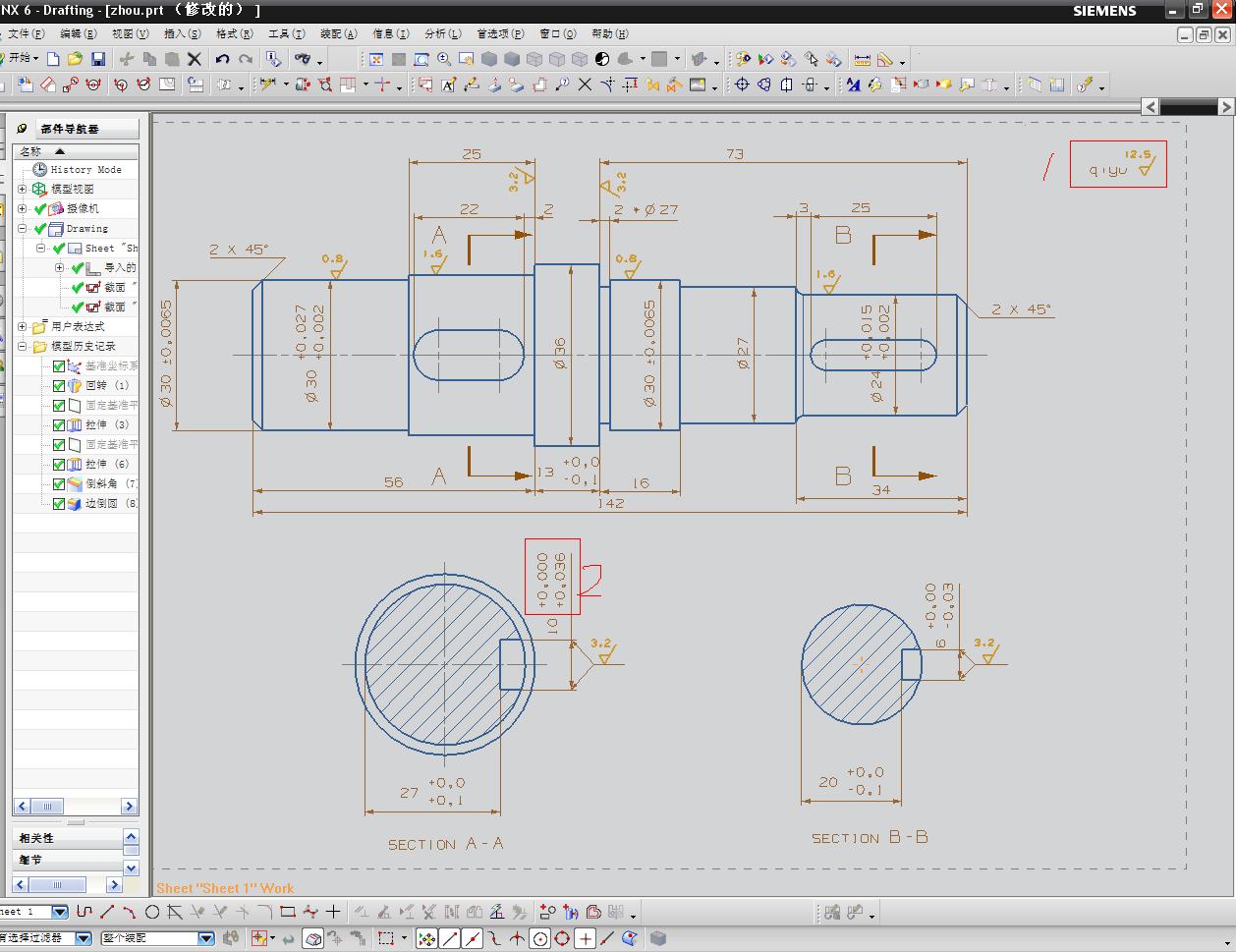The height and width of the screenshot is (952, 1236).
Task: Open the 格式(R) menu
Action: [x=234, y=33]
